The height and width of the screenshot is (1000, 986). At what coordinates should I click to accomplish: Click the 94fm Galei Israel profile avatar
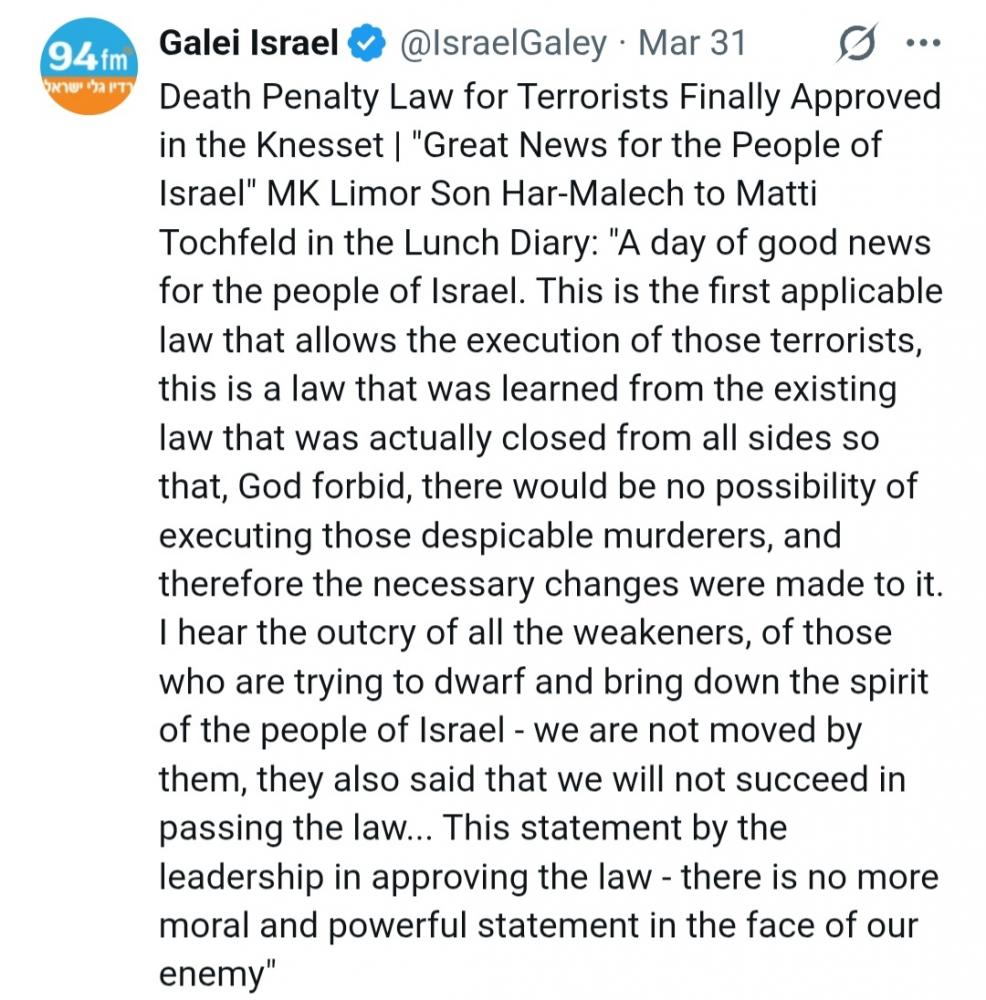point(88,70)
